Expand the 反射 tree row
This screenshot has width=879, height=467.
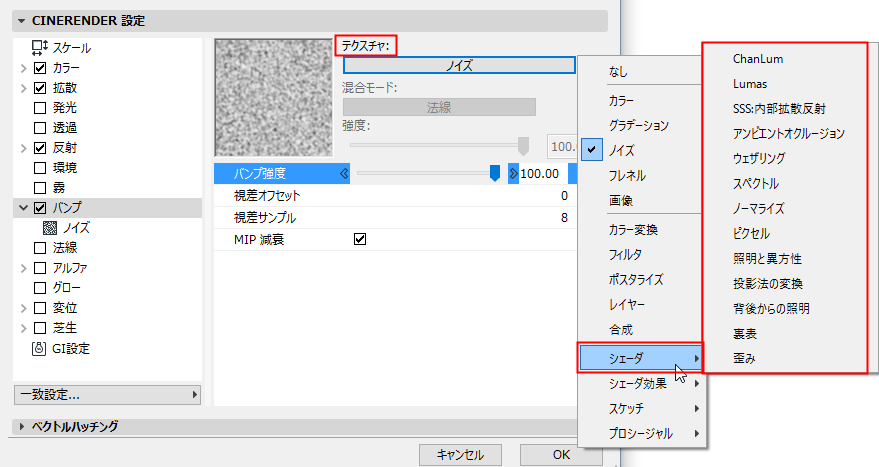coord(24,148)
